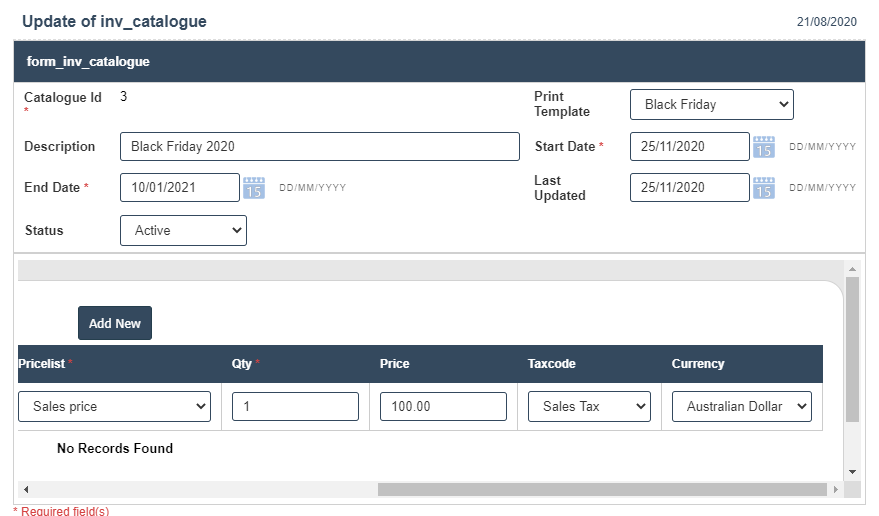Open the Taxcode dropdown showing Sales Tax
The height and width of the screenshot is (516, 879).
589,407
